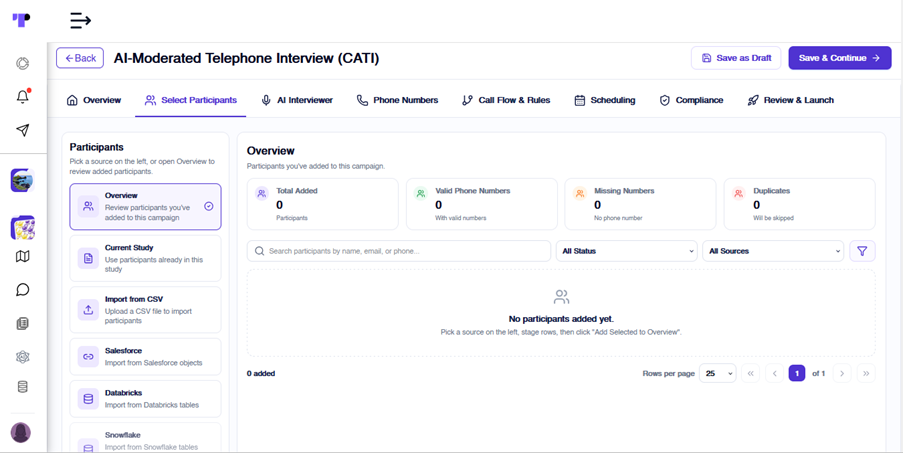Viewport: 903px width, 453px height.
Task: Change Rows per page dropdown value
Action: pos(718,374)
